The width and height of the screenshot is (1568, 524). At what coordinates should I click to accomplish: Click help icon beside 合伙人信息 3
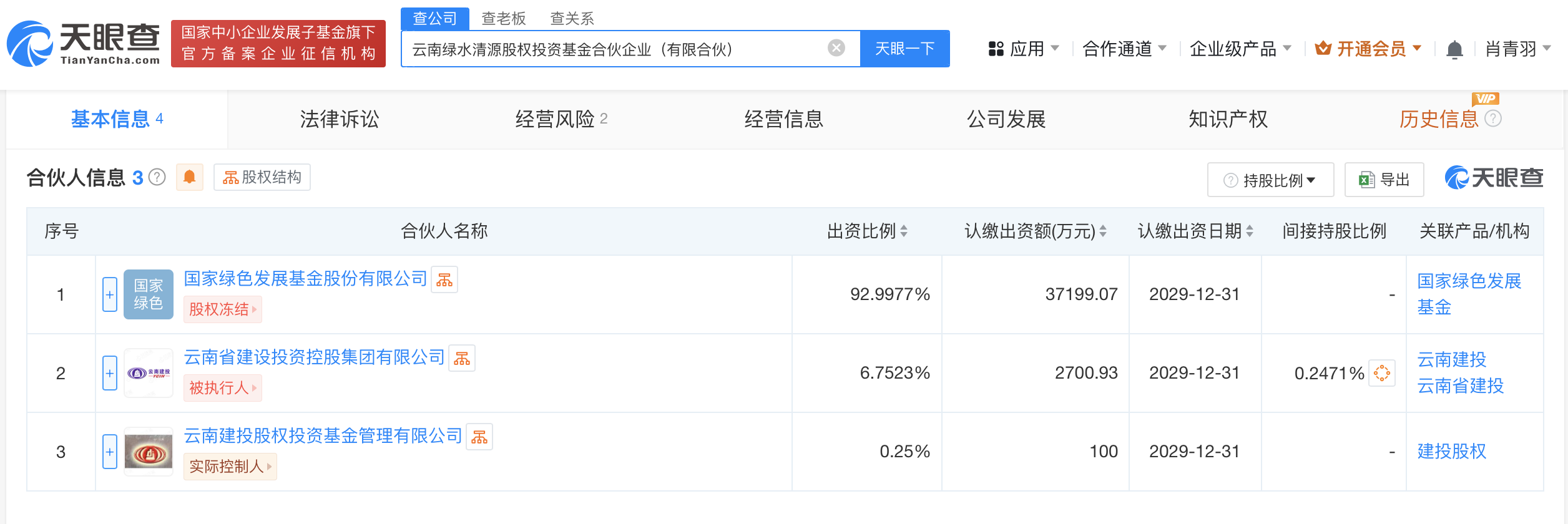(x=157, y=178)
